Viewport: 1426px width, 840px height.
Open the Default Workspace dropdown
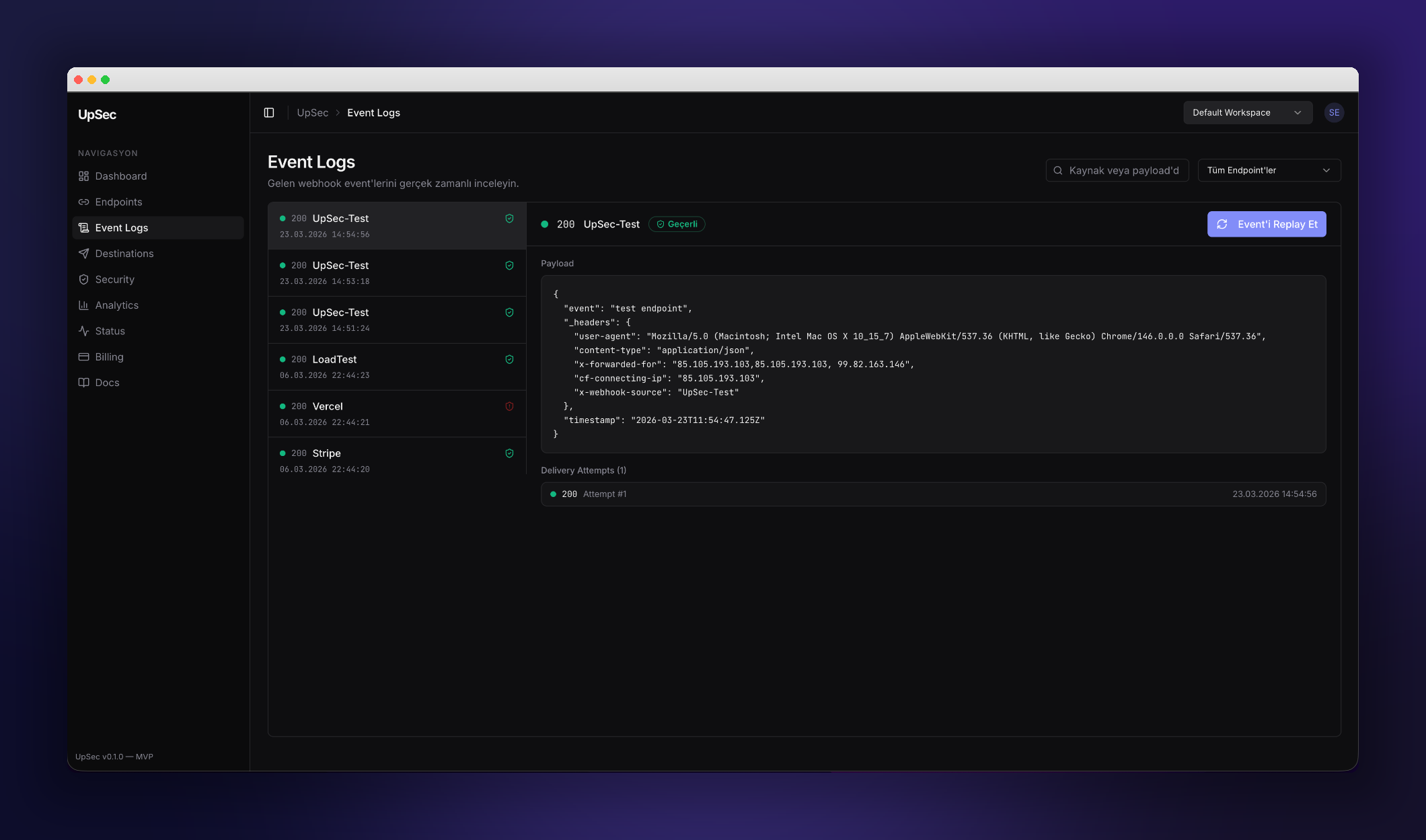(1247, 113)
